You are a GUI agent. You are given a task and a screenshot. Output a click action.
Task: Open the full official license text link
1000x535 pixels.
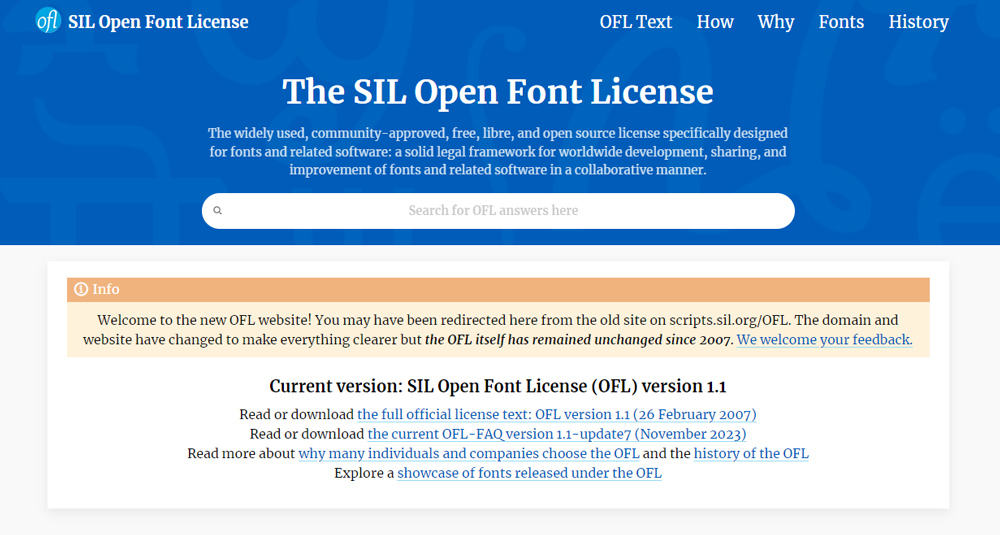[556, 414]
